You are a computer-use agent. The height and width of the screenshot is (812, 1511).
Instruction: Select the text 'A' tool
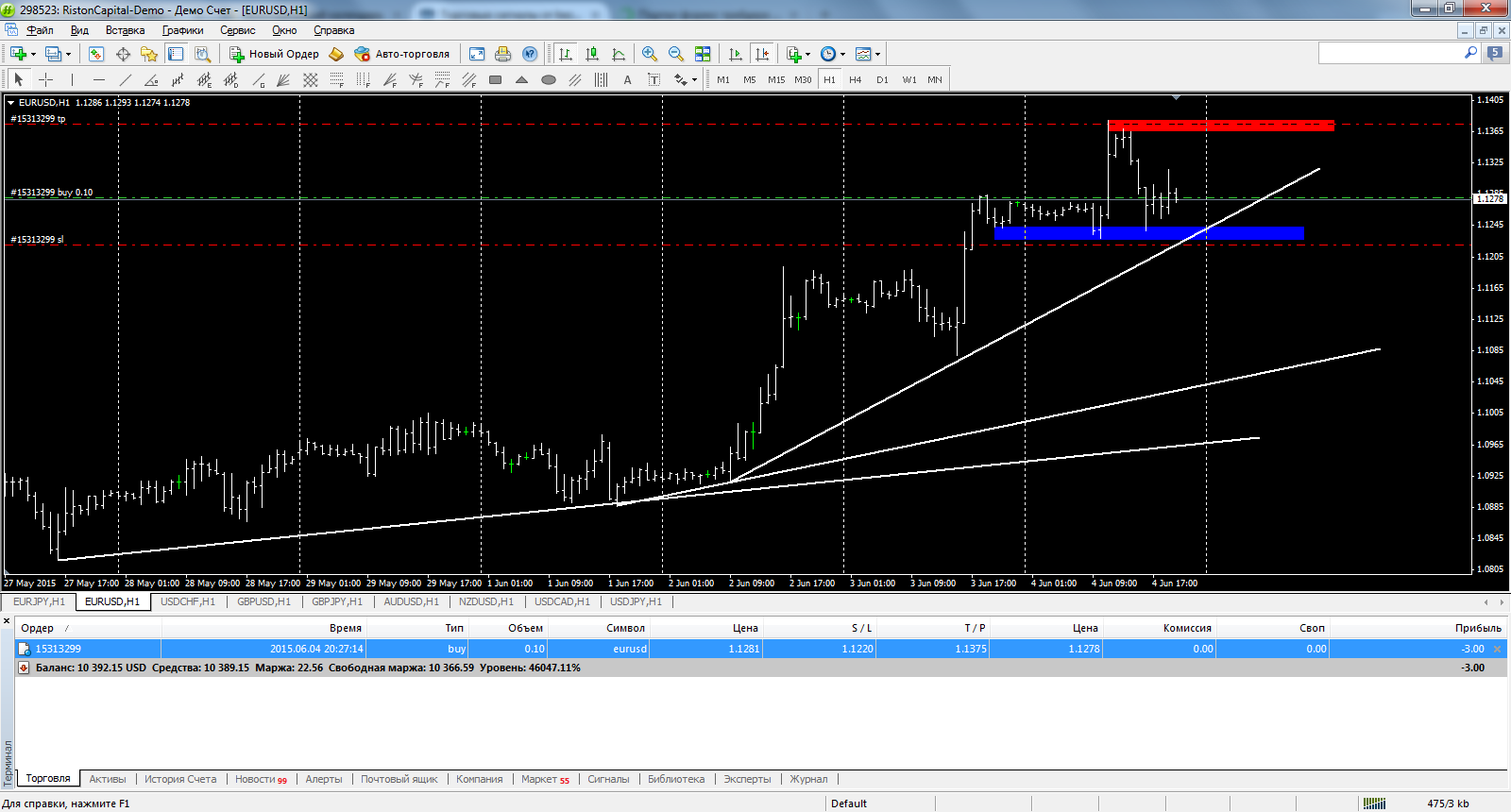[x=627, y=79]
